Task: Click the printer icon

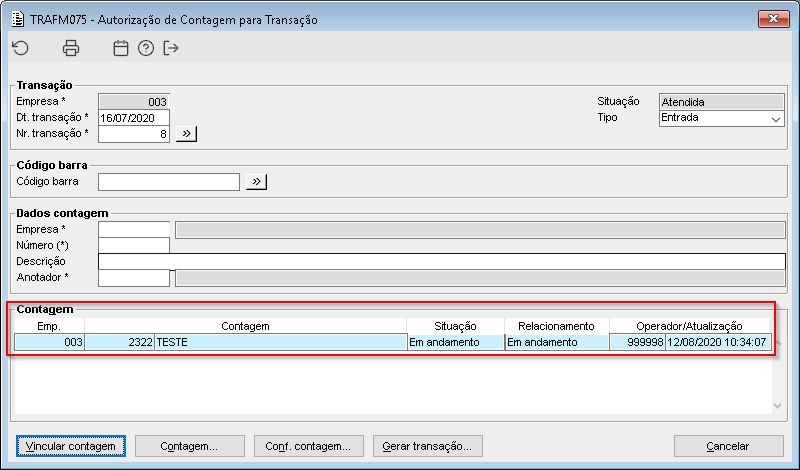Action: click(x=70, y=48)
